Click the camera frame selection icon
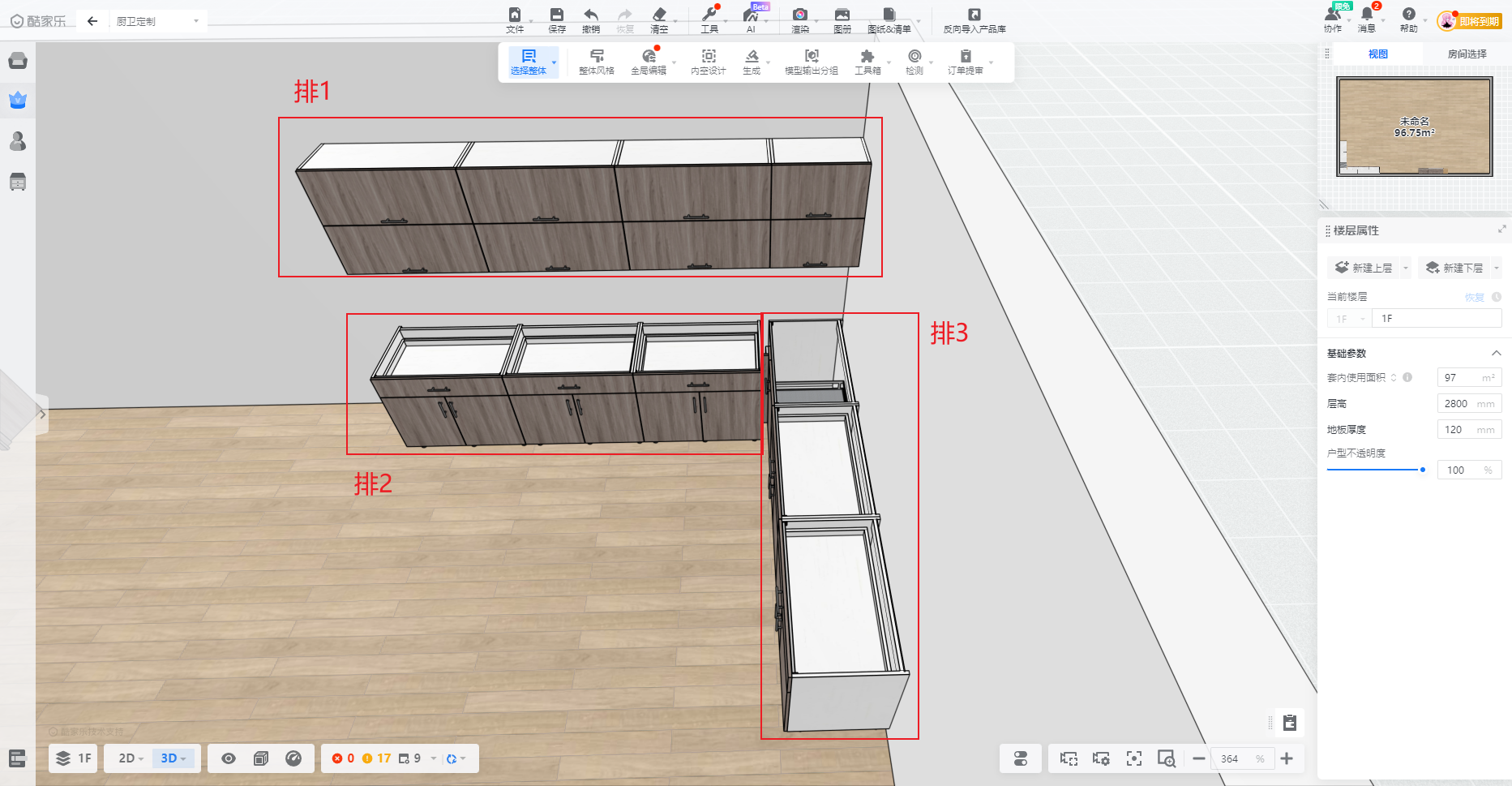1512x786 pixels. click(1069, 758)
